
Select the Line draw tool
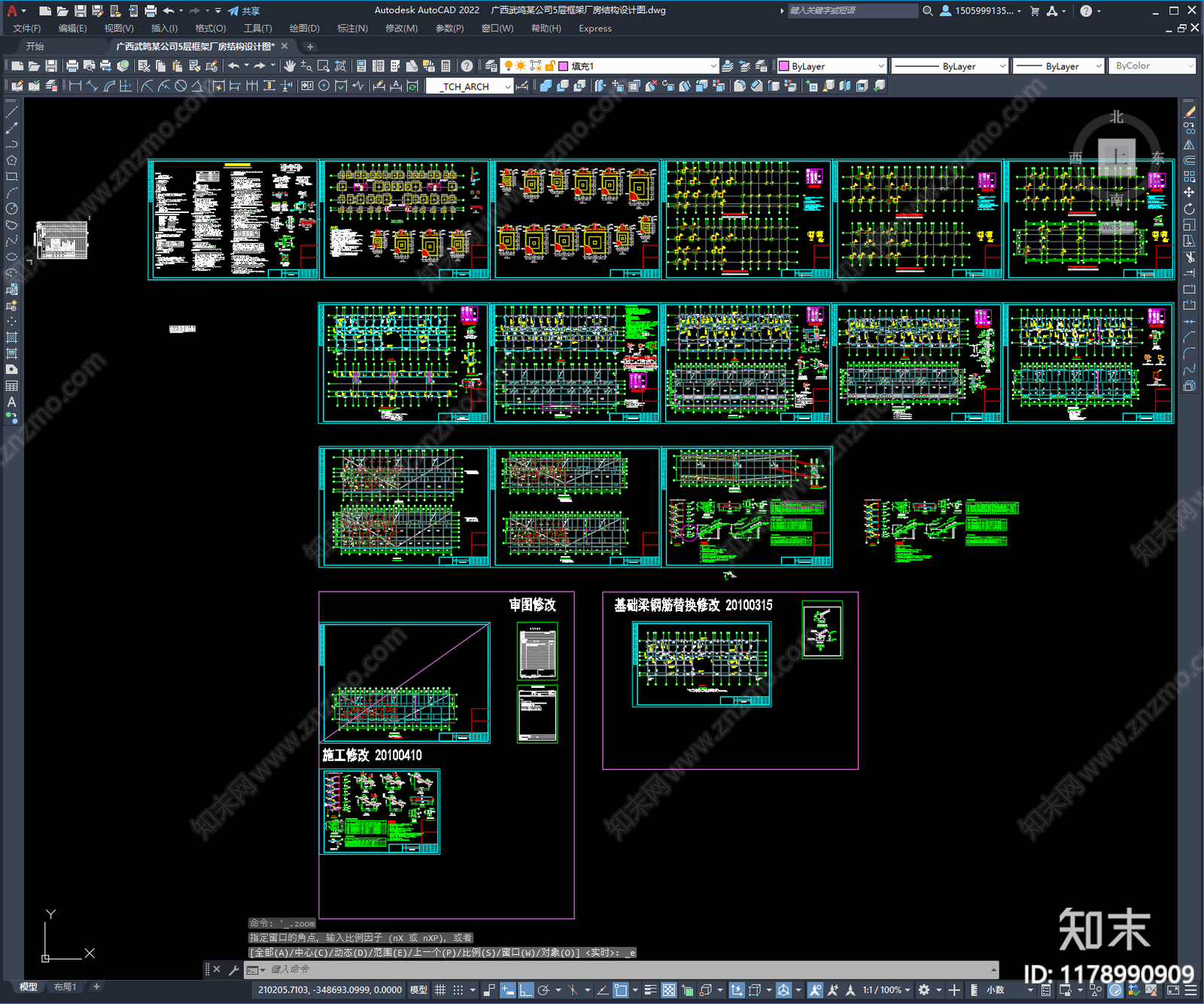[x=11, y=111]
